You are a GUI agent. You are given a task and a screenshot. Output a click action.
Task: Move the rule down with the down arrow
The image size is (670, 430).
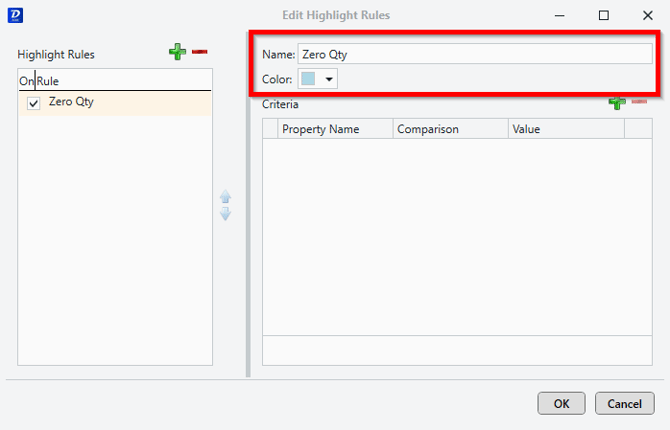pos(225,214)
